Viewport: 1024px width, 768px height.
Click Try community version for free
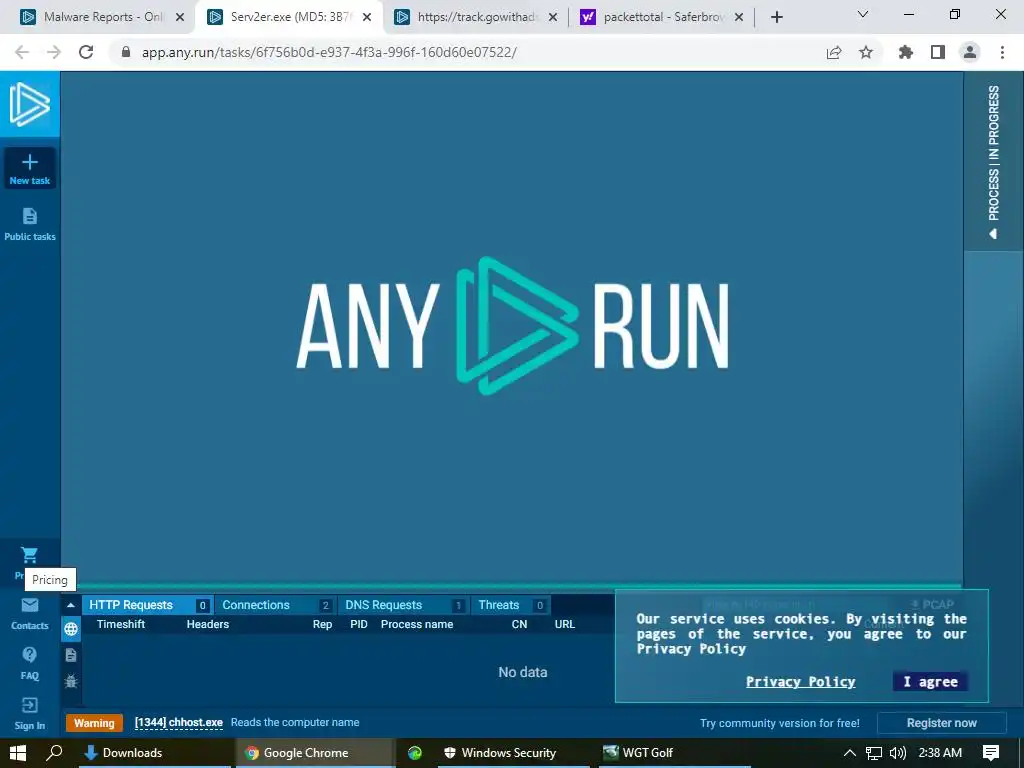(779, 723)
